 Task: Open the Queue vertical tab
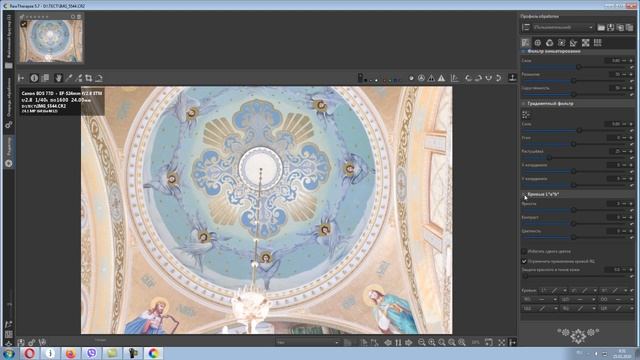[9, 103]
